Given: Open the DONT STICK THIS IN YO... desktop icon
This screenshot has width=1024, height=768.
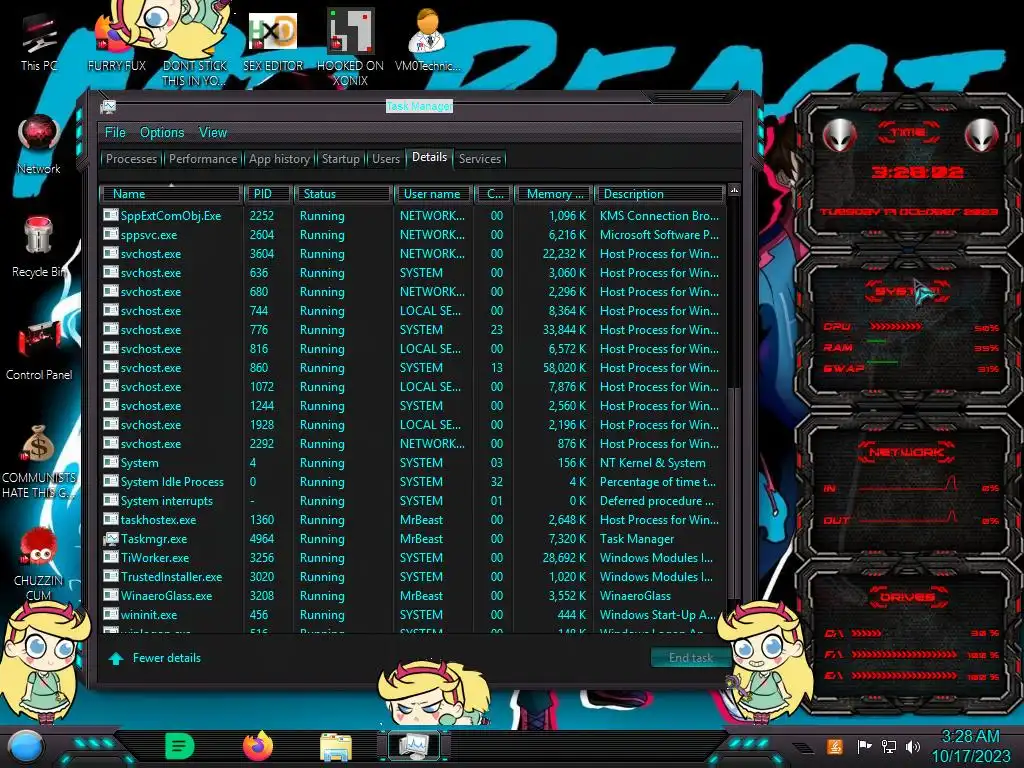Looking at the screenshot, I should pyautogui.click(x=194, y=44).
